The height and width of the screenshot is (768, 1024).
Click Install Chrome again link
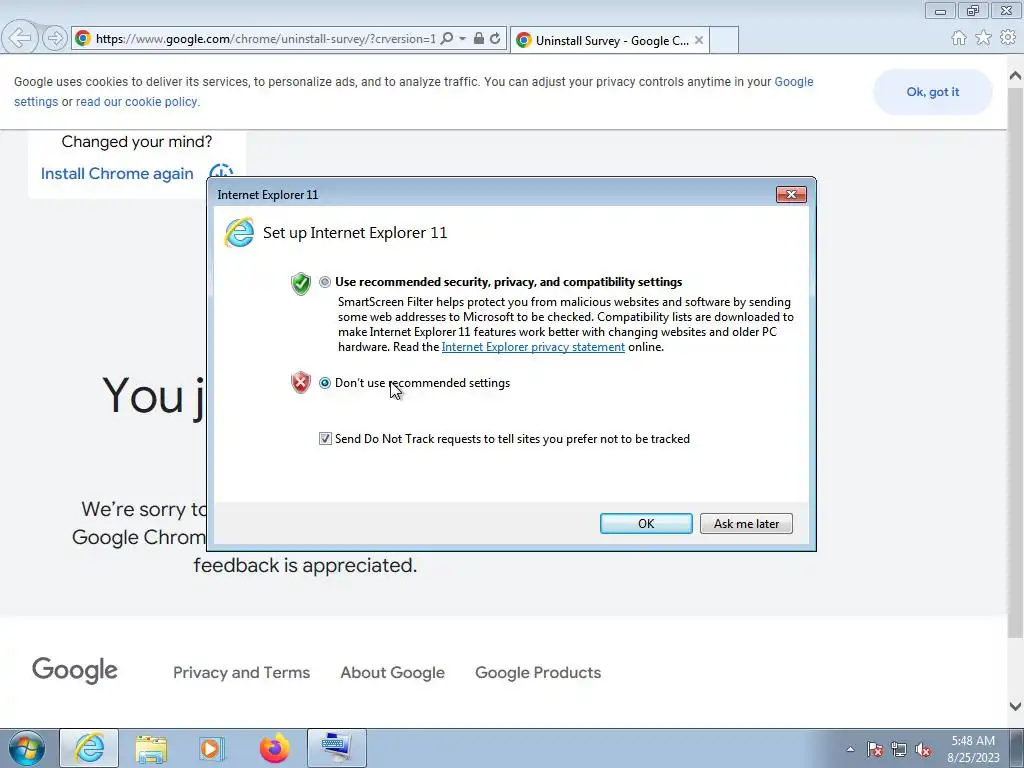(x=117, y=174)
